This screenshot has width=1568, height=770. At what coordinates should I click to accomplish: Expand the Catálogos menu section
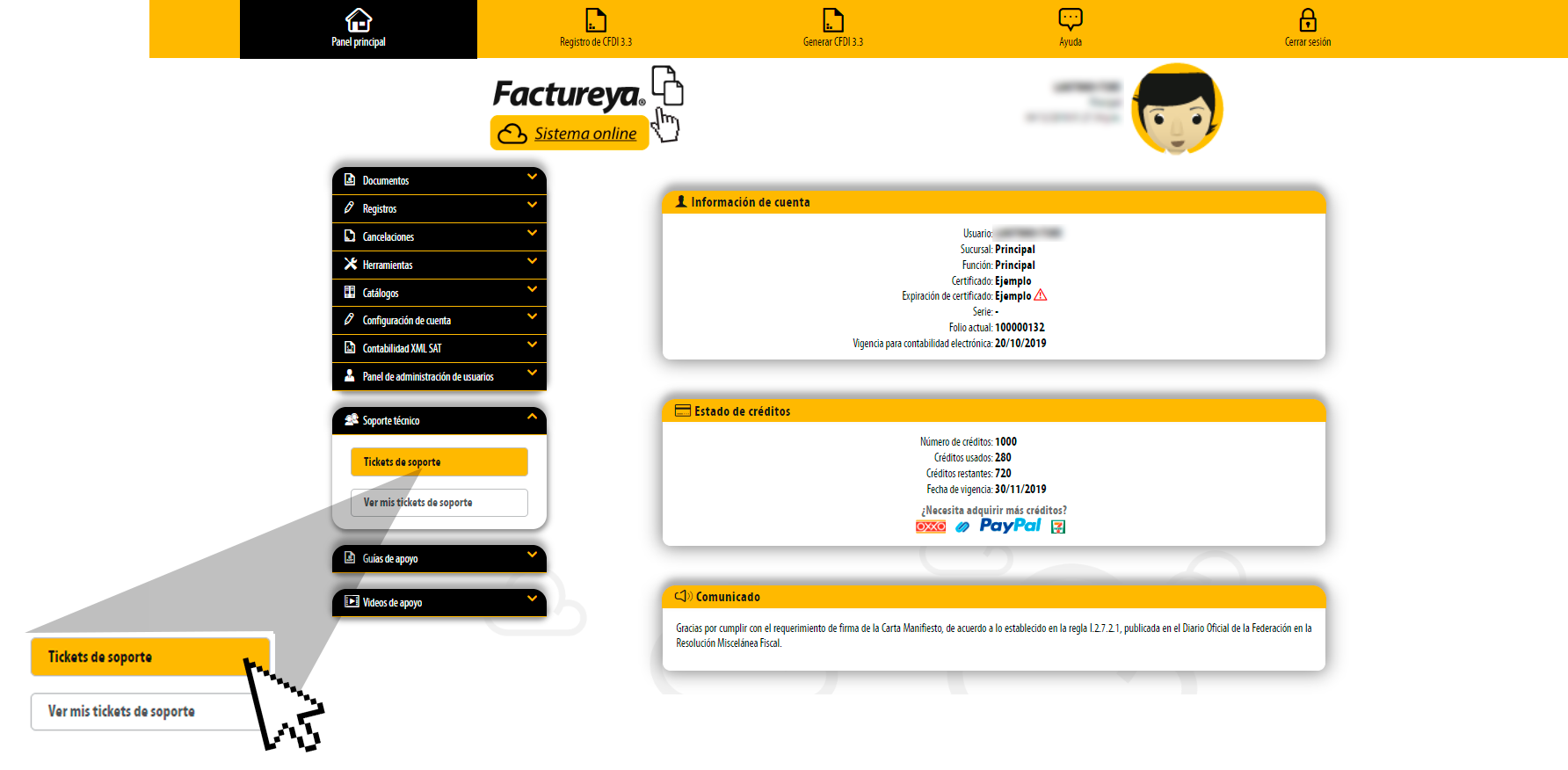tap(439, 293)
